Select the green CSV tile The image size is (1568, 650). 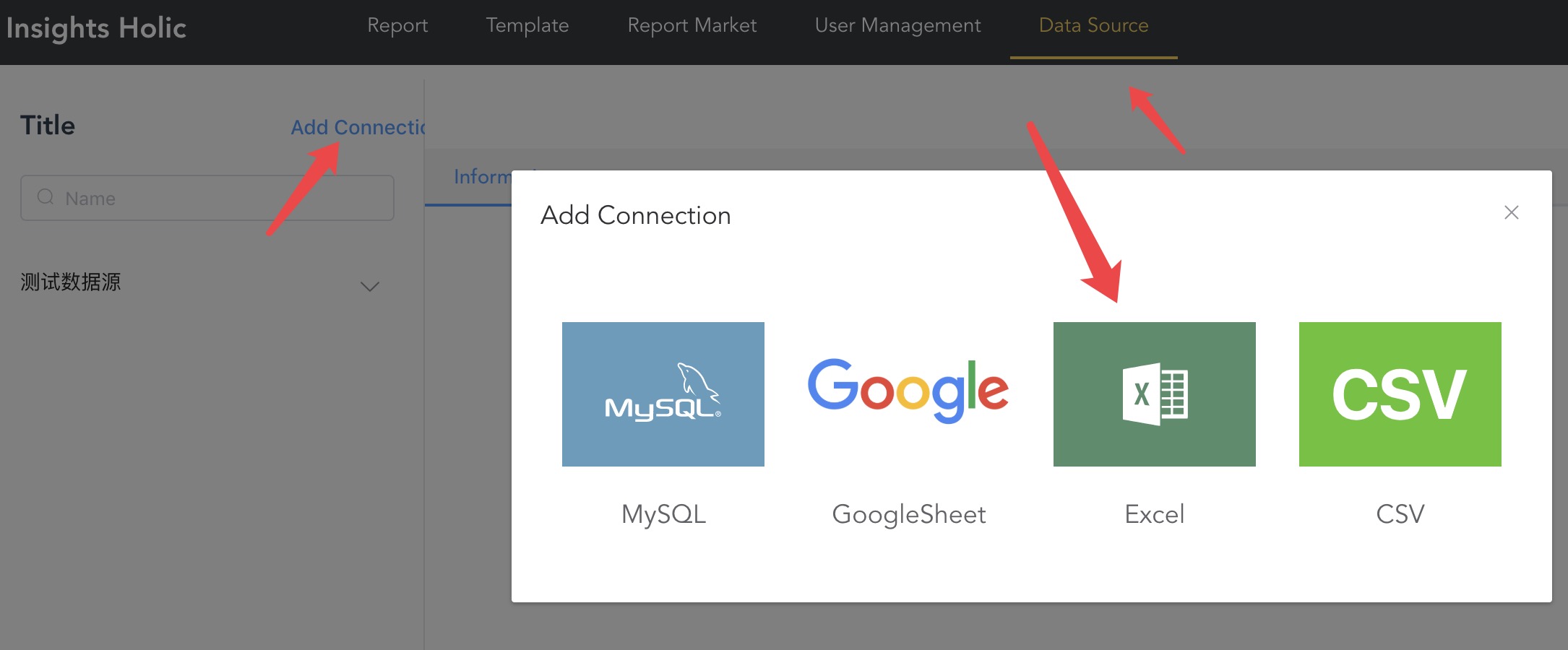tap(1400, 394)
